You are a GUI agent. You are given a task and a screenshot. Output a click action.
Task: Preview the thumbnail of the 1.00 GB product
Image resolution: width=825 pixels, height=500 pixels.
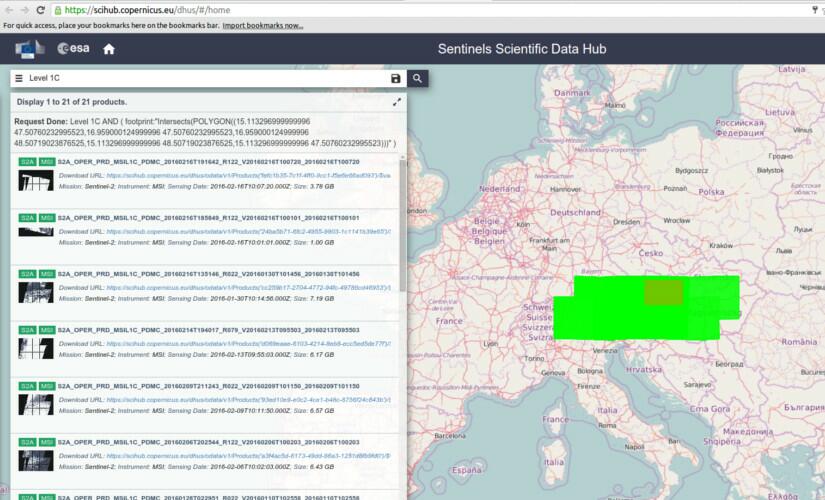point(36,232)
